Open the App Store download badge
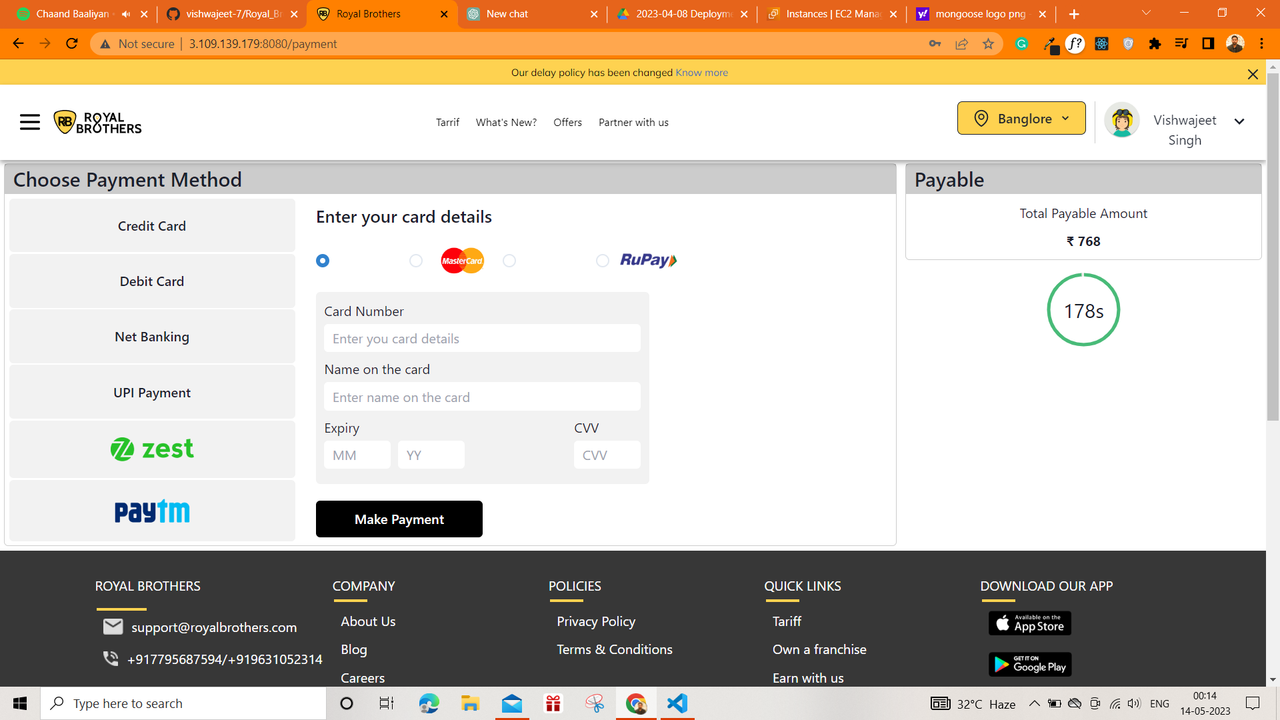Viewport: 1280px width, 720px height. pyautogui.click(x=1030, y=623)
